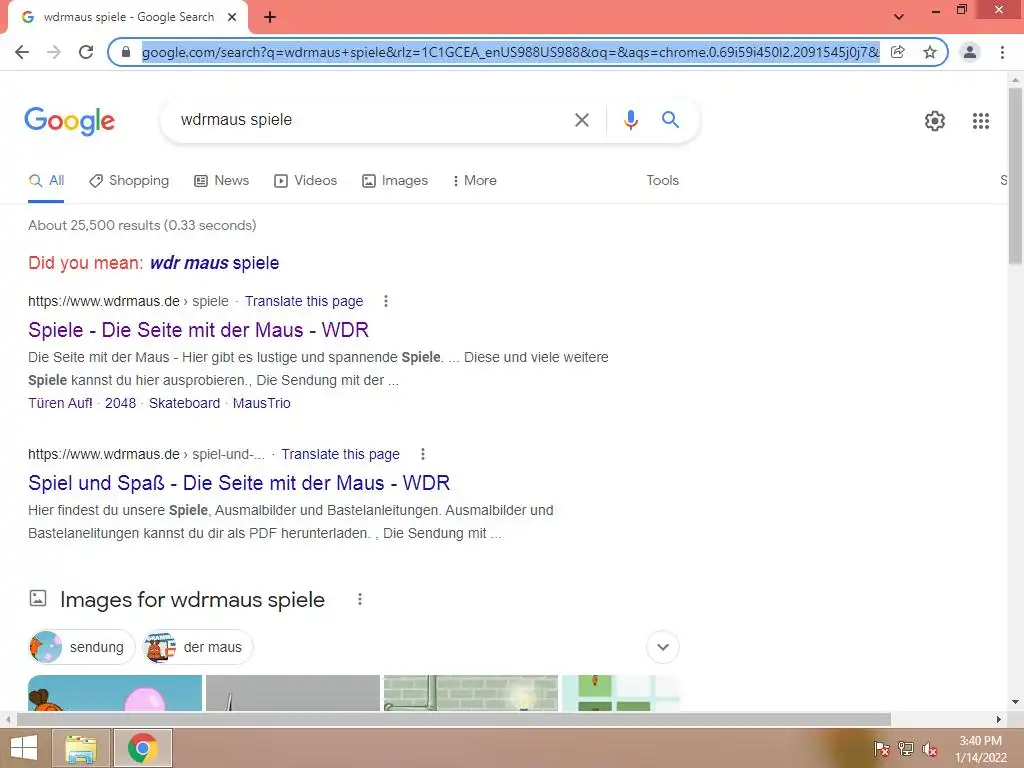Viewport: 1024px width, 768px height.
Task: Open the taskbar clock and date
Action: point(980,749)
